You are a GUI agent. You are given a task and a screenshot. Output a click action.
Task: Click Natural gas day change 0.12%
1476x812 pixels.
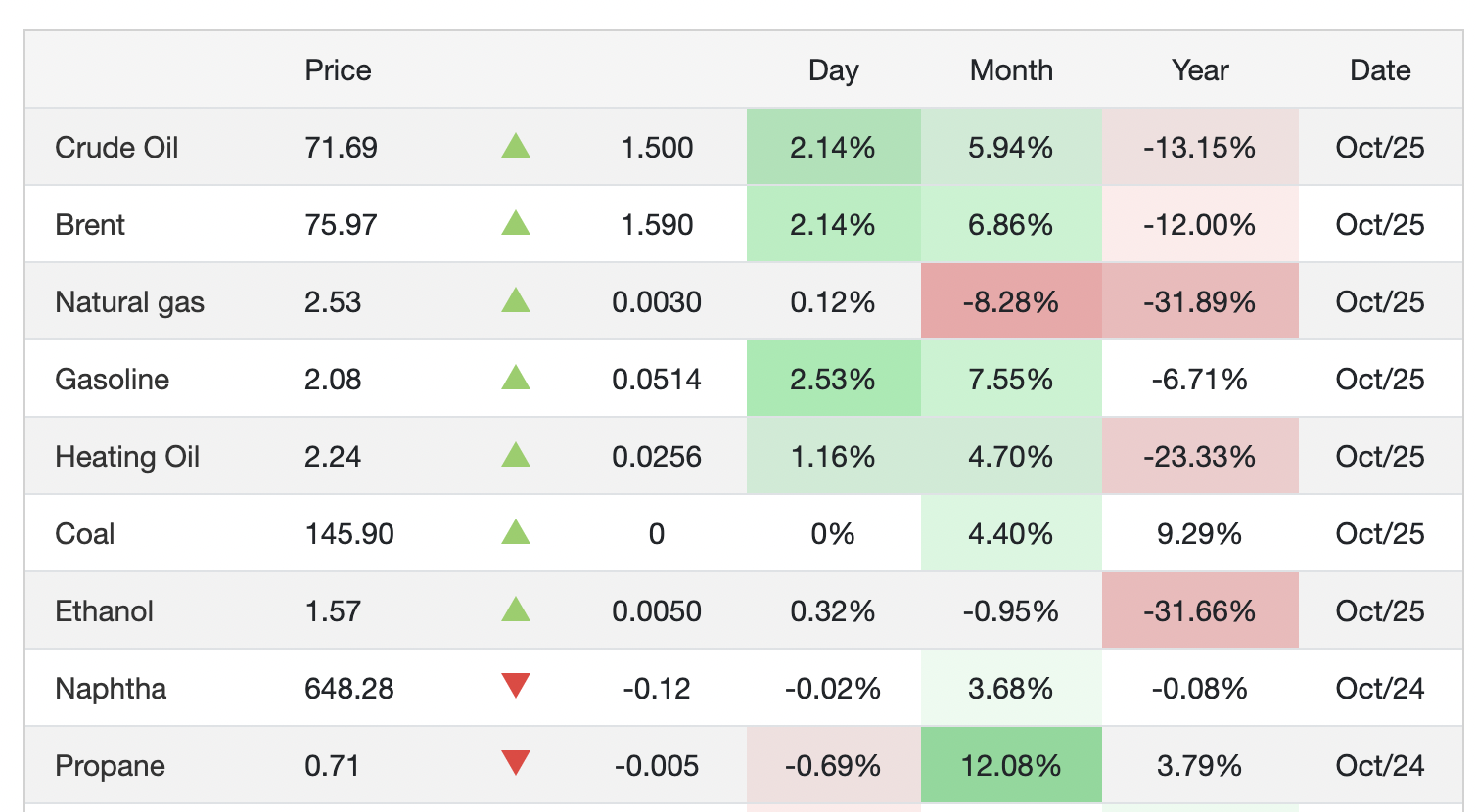pos(833,302)
